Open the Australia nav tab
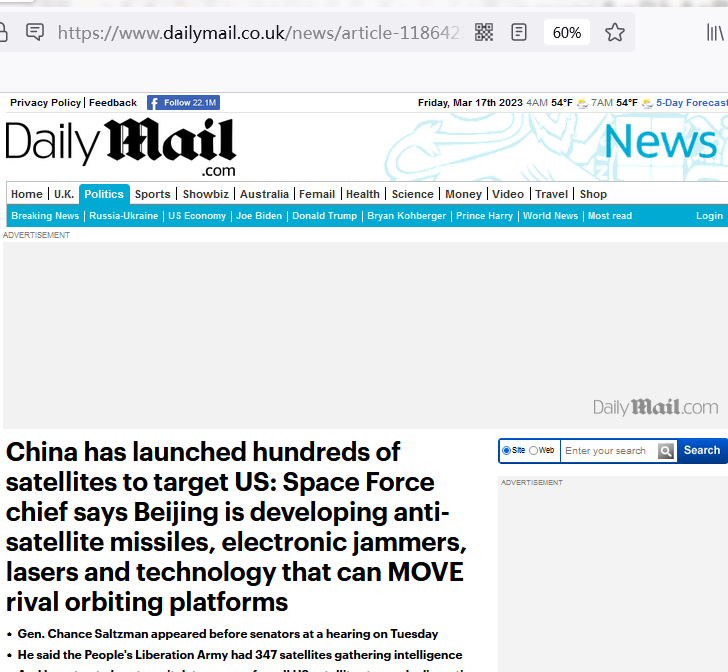 point(264,194)
